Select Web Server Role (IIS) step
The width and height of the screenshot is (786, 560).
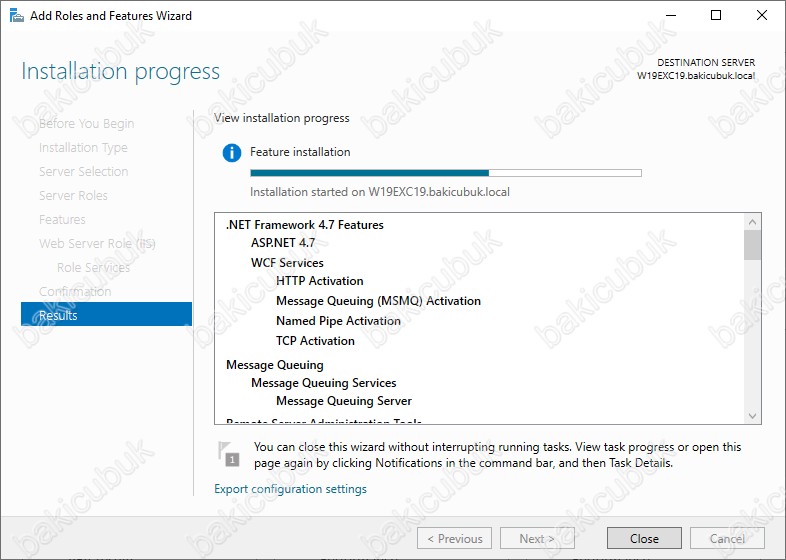(97, 244)
